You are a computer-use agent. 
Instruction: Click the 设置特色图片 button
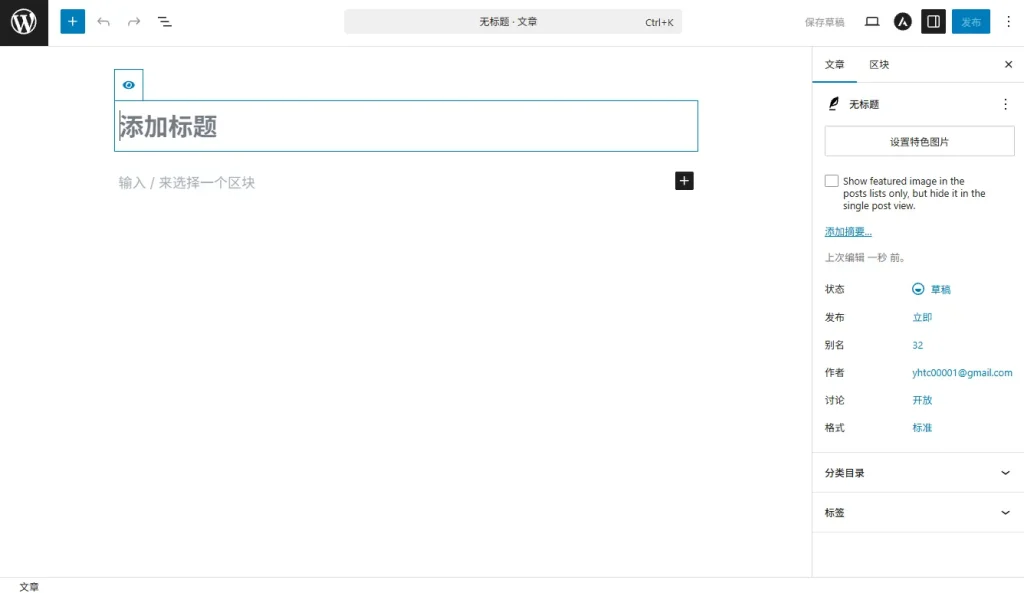tap(919, 141)
